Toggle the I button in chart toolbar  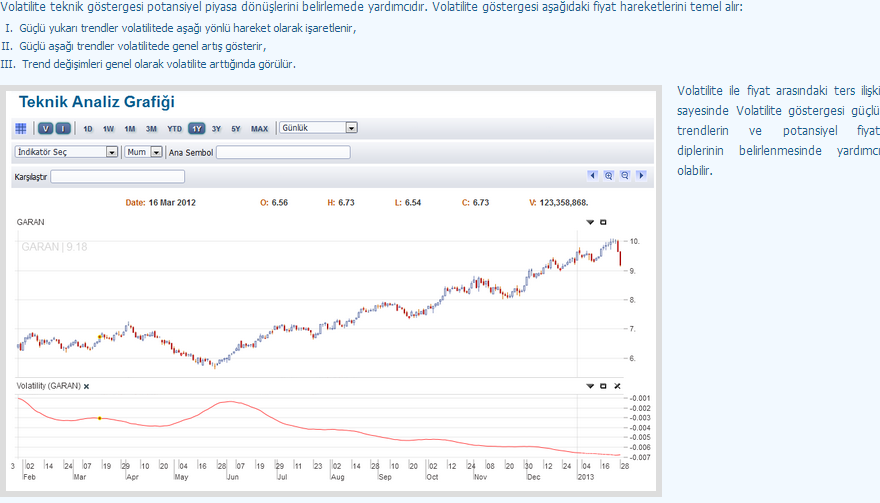pos(63,129)
